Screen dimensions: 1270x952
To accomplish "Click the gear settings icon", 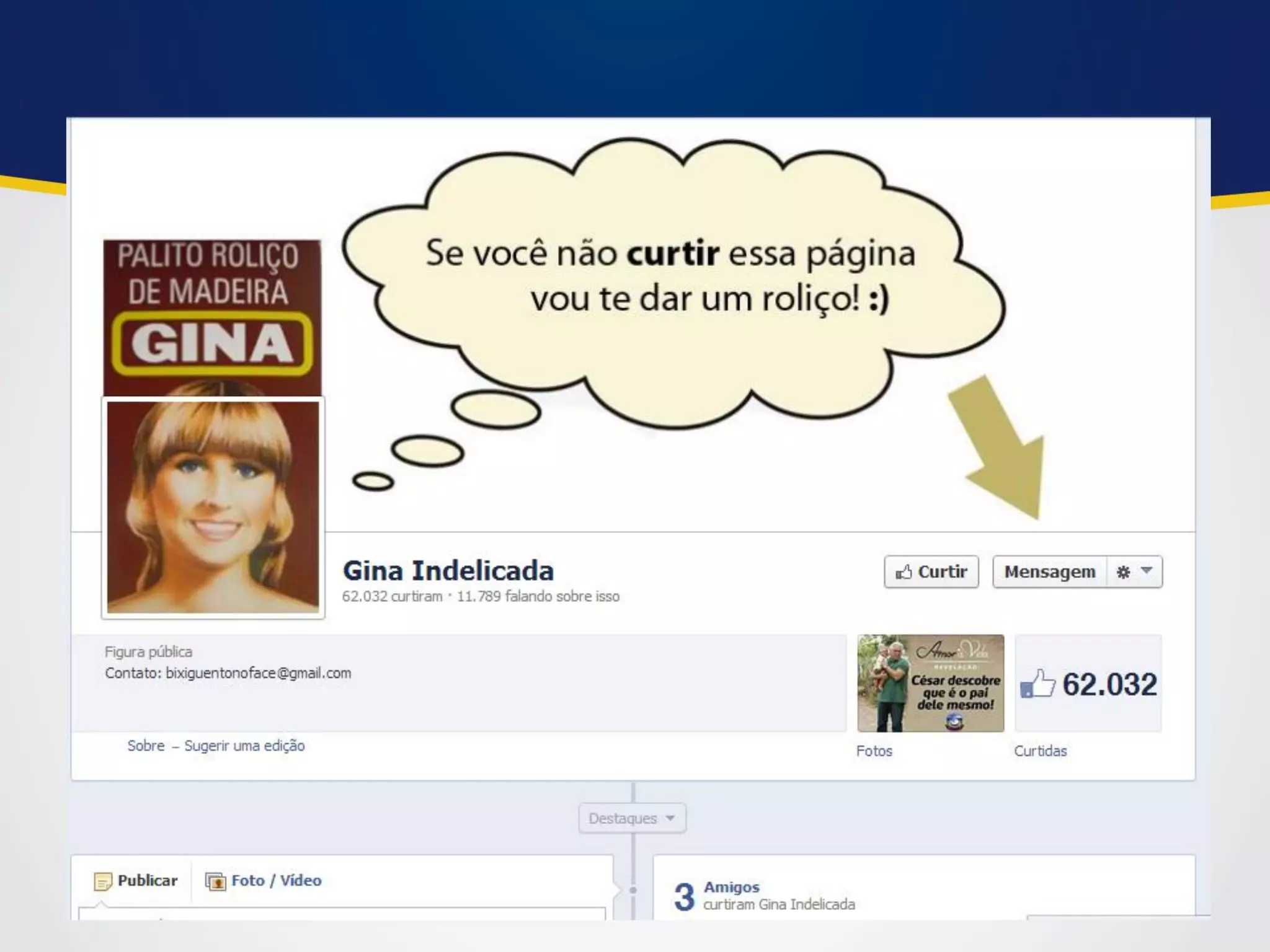I will click(1123, 571).
